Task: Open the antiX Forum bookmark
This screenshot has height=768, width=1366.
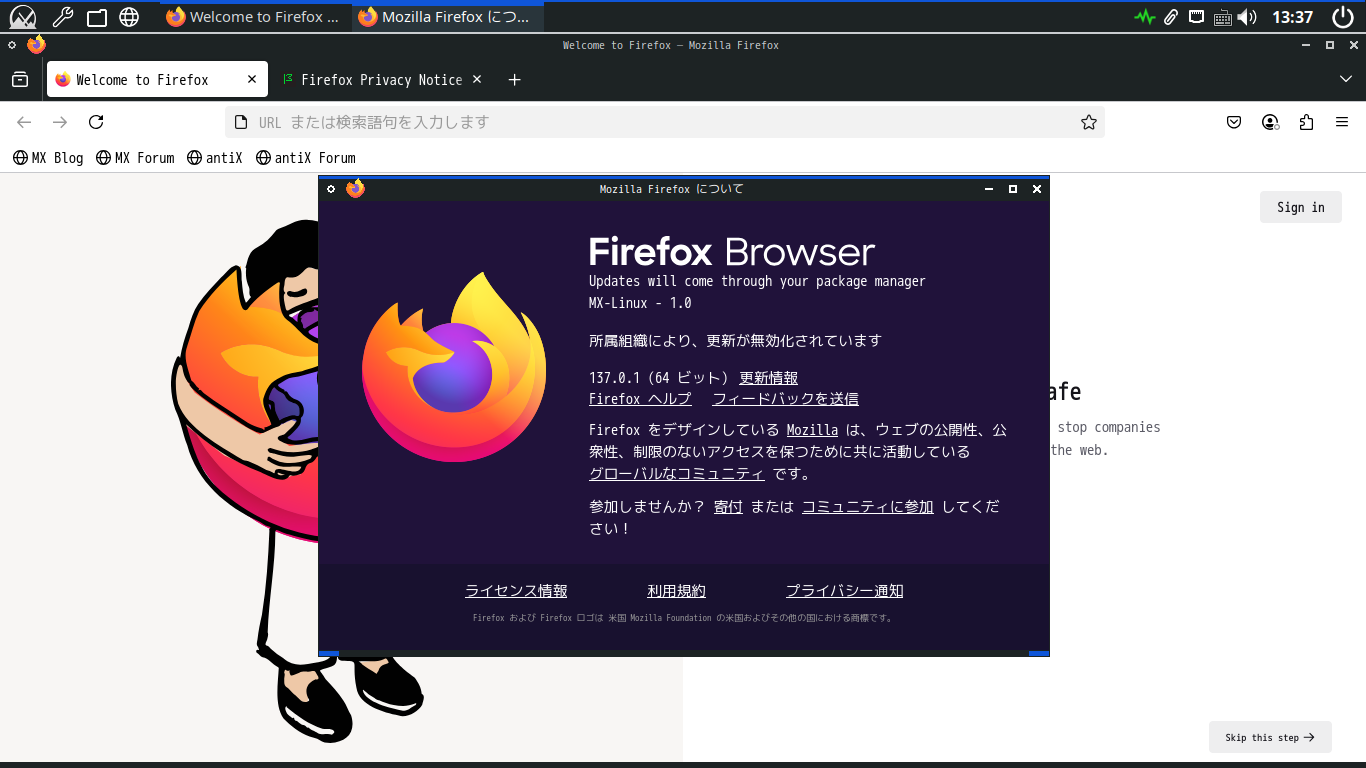Action: (306, 158)
